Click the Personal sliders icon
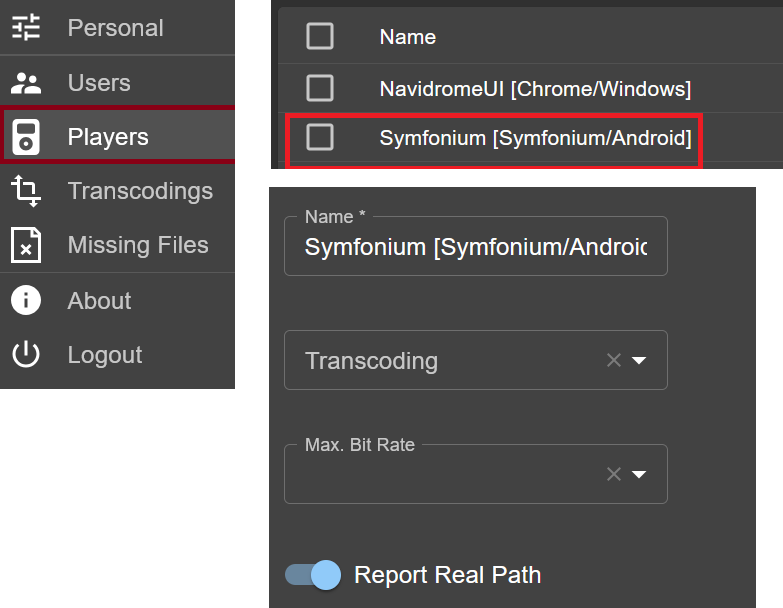783x608 pixels. pos(26,27)
